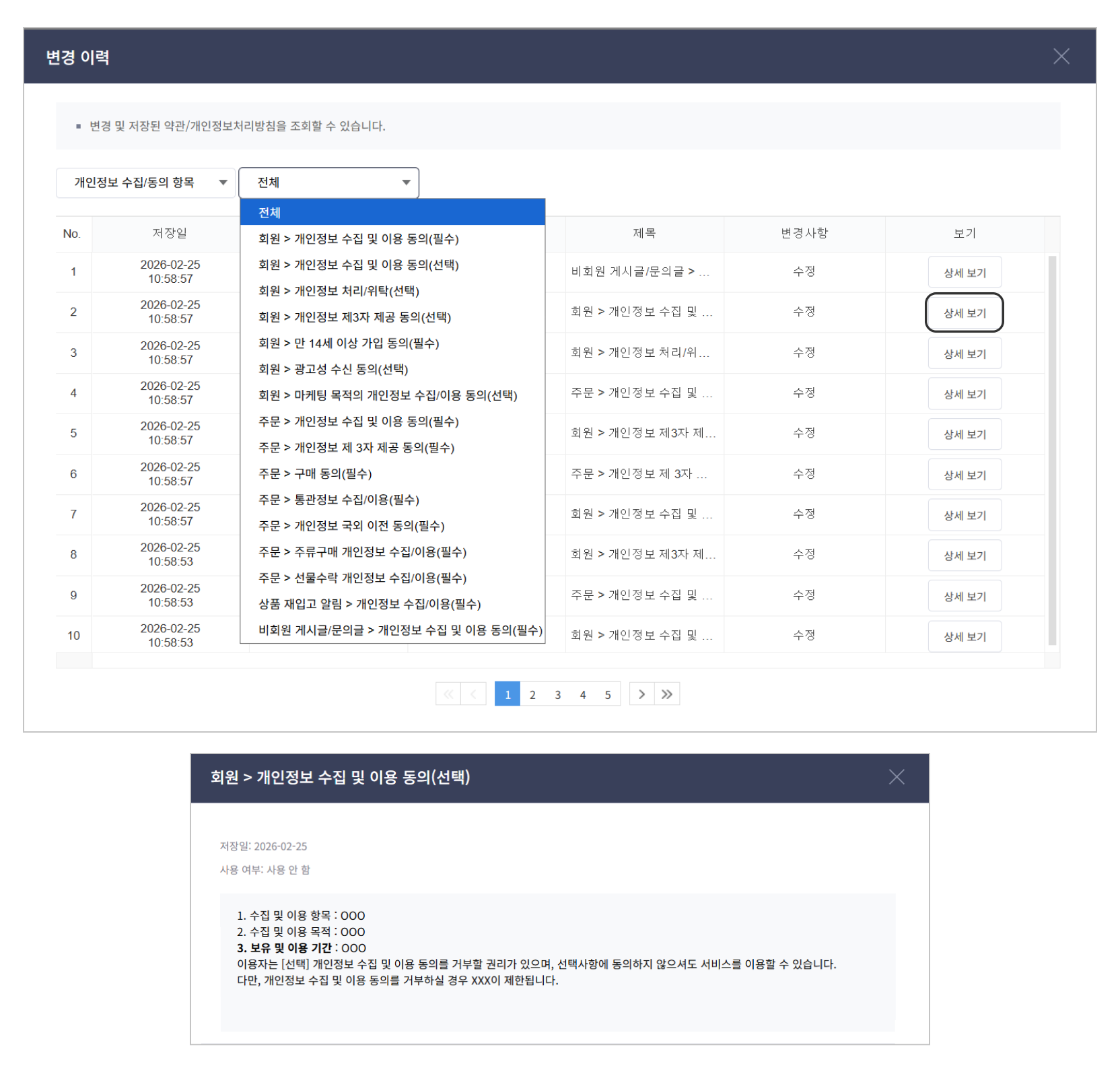The width and height of the screenshot is (1120, 1072).
Task: Choose 회원 > 만 14세 이상 가입 동의 option
Action: (x=349, y=343)
